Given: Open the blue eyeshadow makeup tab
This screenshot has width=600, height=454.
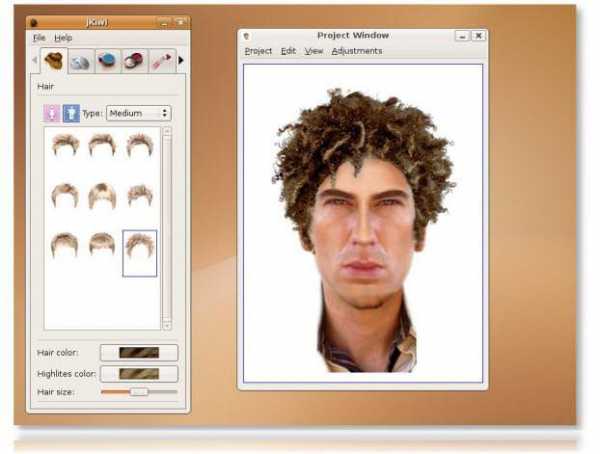Looking at the screenshot, I should [108, 60].
